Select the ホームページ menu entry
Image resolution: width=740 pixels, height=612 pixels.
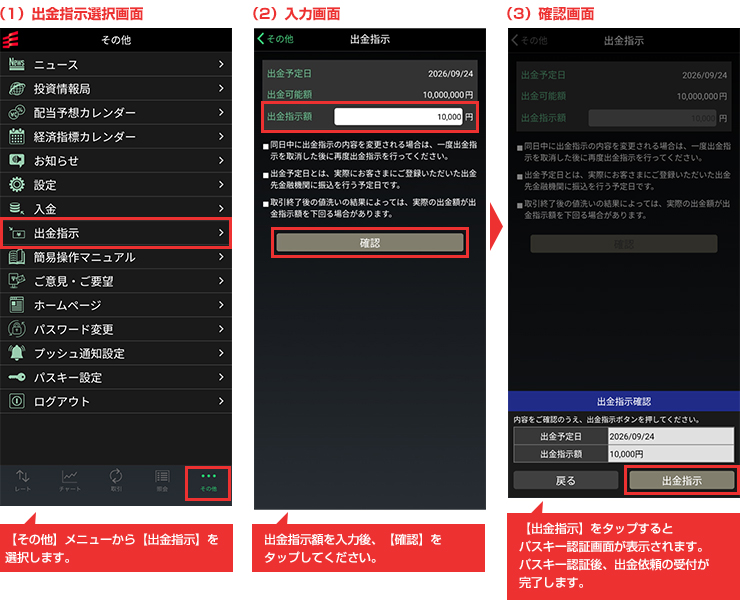point(116,305)
